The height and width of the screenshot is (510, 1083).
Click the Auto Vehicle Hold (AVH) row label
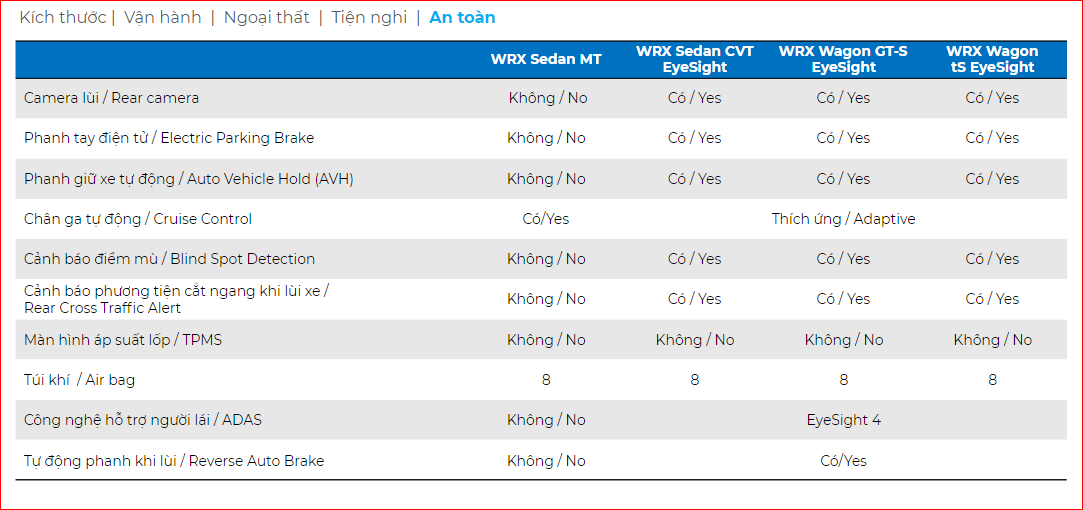(x=188, y=179)
